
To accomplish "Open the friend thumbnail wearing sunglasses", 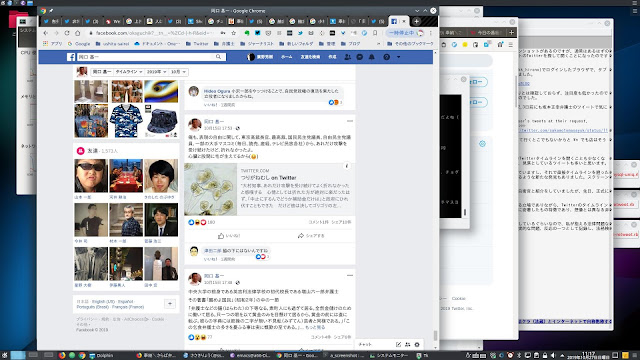I will click(91, 176).
